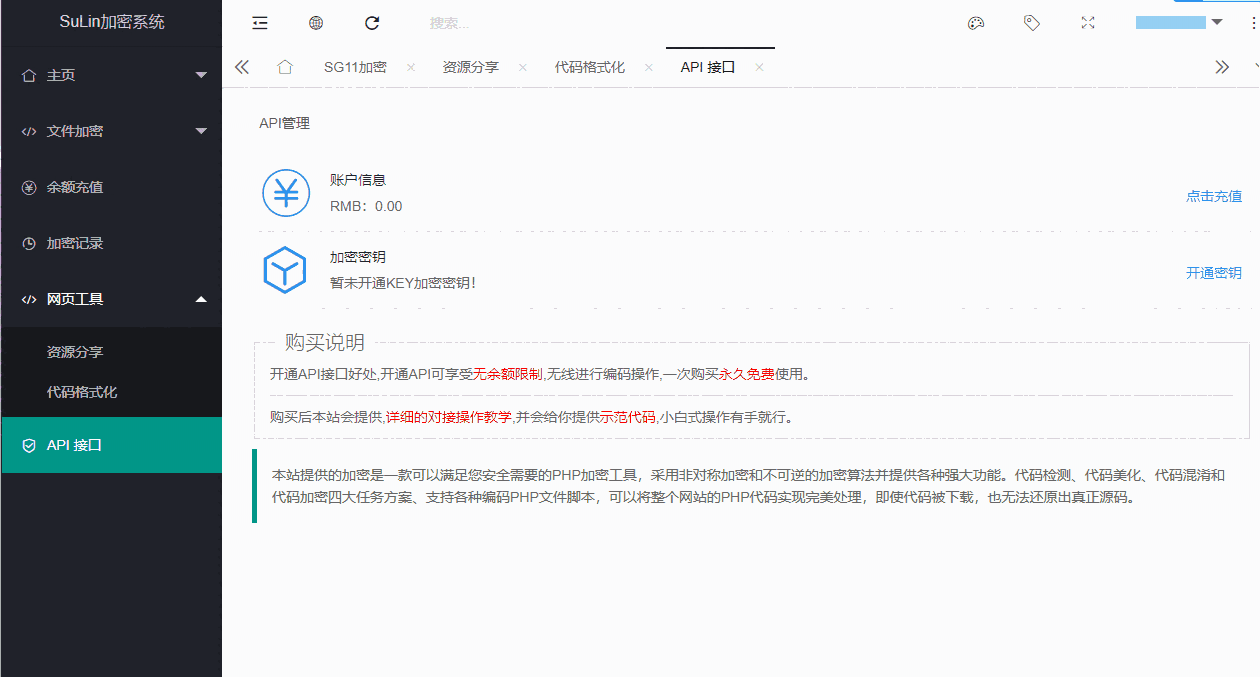The image size is (1260, 677).
Task: Switch to the 代码格式化 tab
Action: 590,67
